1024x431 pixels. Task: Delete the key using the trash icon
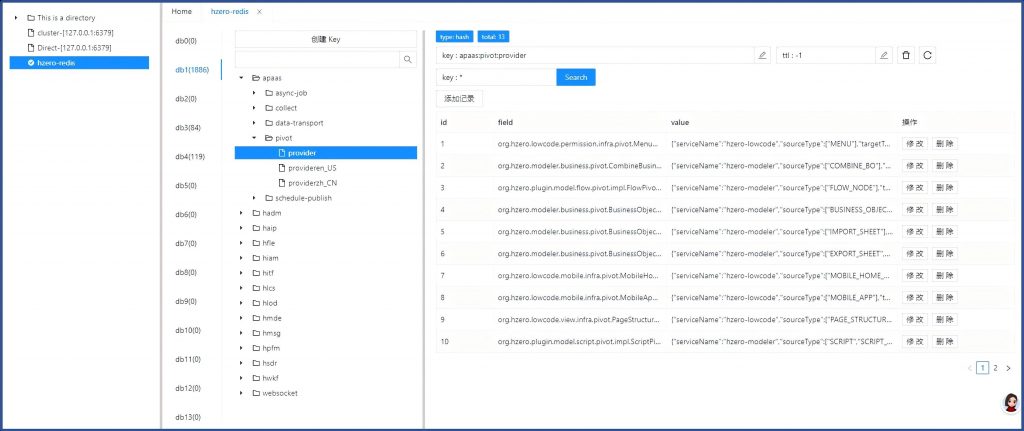click(x=906, y=55)
